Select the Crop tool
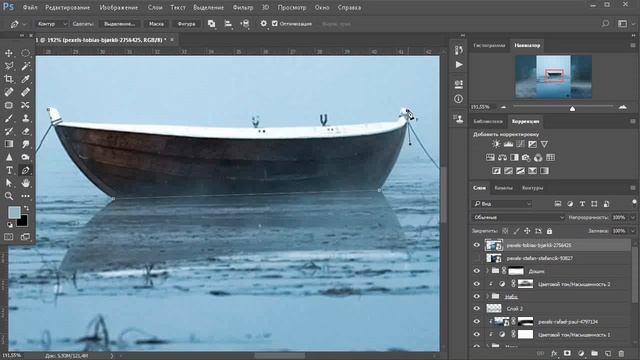 [x=9, y=79]
